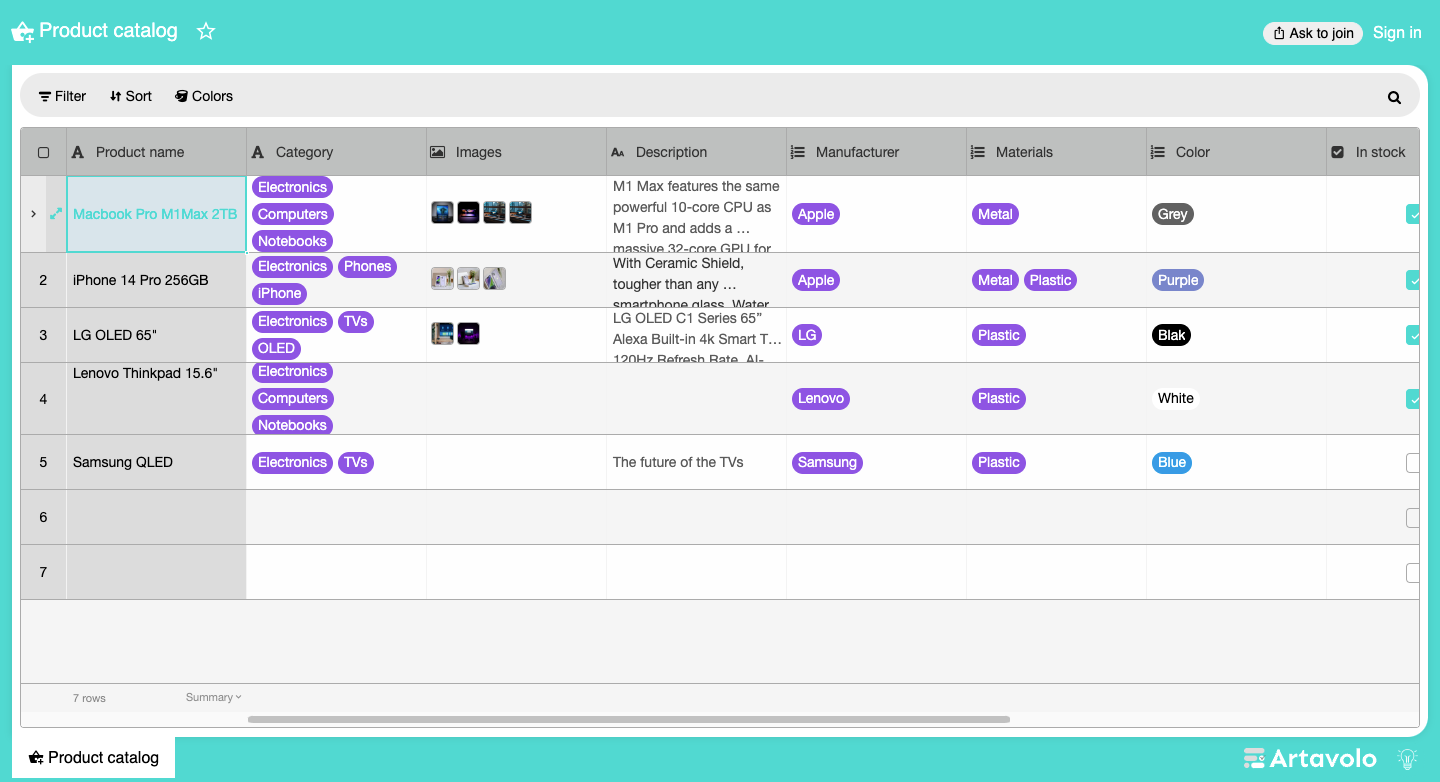The width and height of the screenshot is (1440, 782).
Task: Select row number 6
Action: [x=43, y=517]
